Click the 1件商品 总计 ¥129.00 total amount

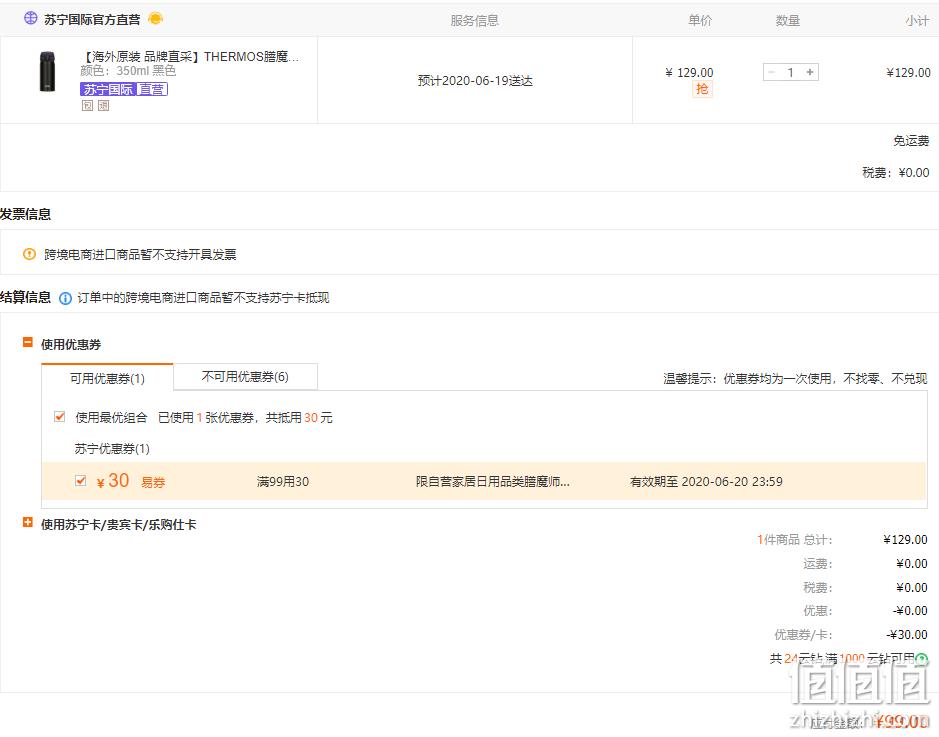tap(905, 539)
